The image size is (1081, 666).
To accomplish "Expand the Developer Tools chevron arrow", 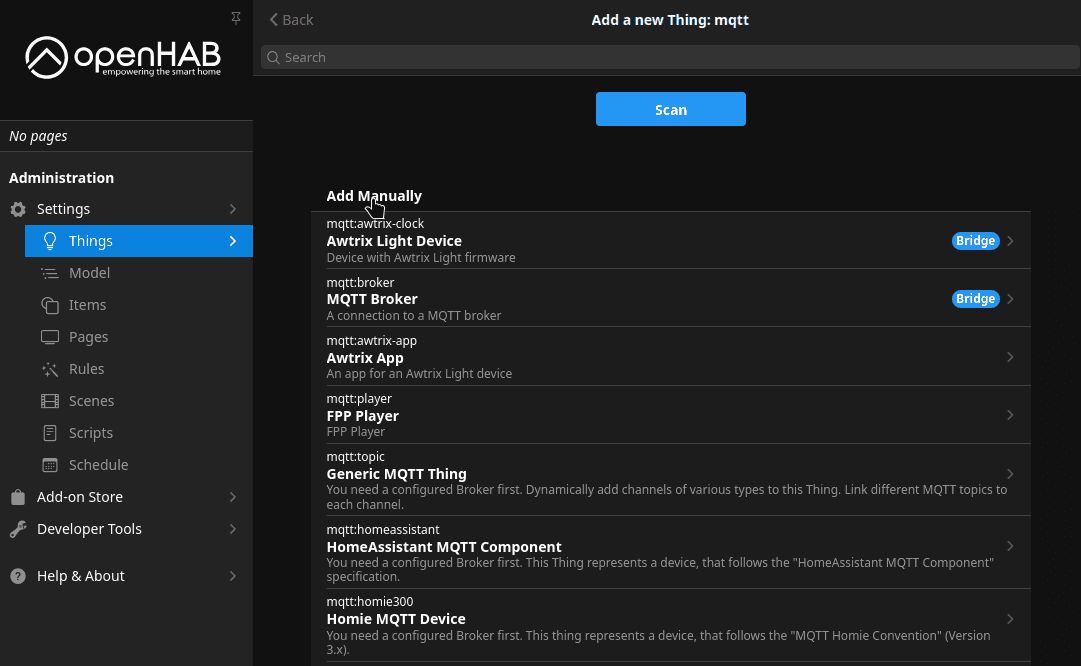I will click(233, 529).
